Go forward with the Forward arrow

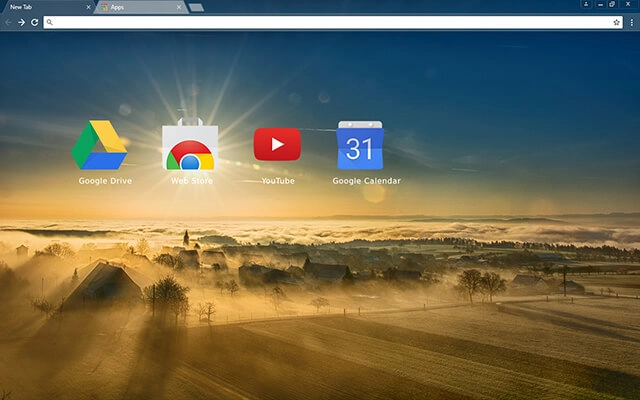[21, 22]
